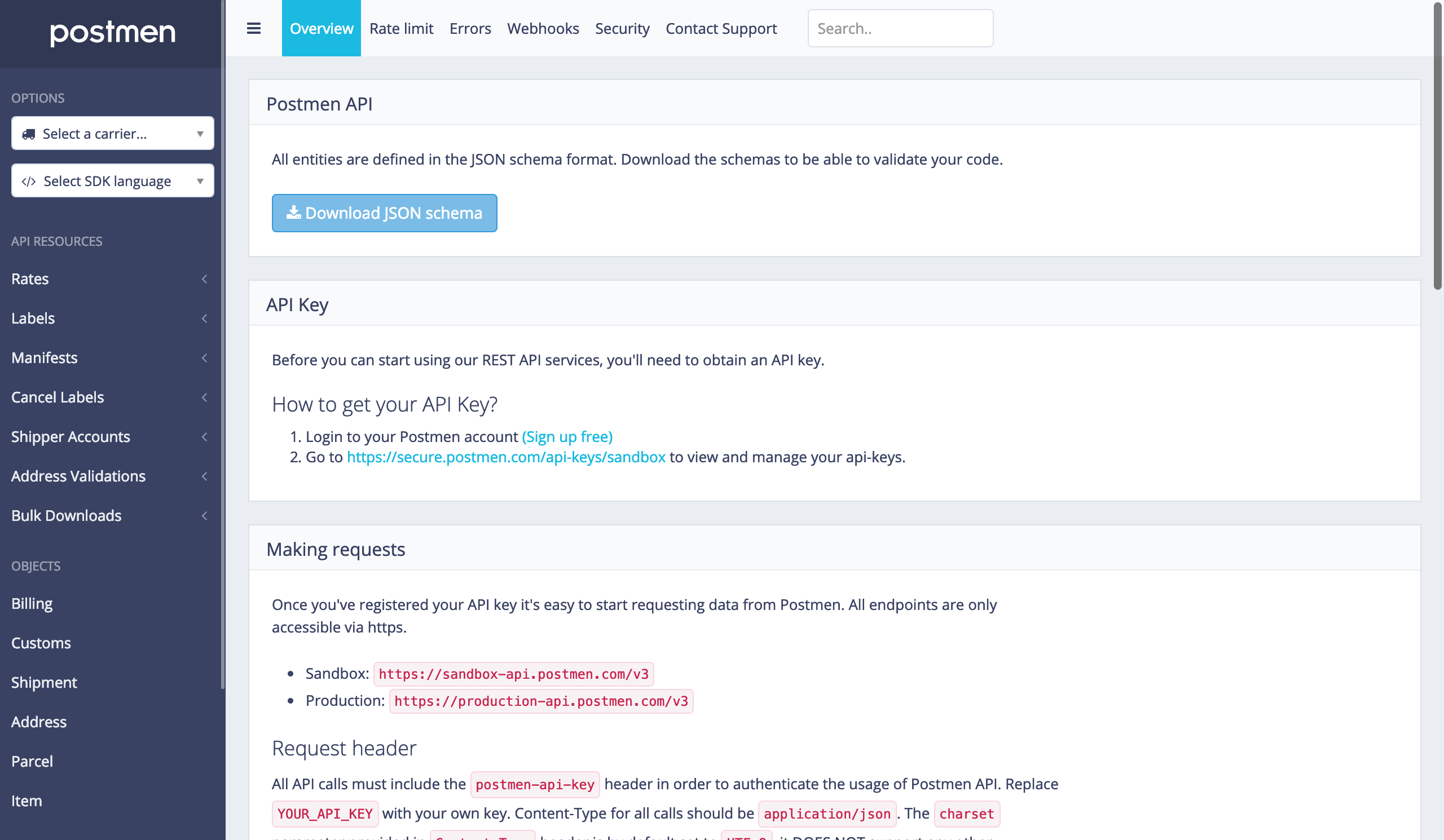Open the Labels resource in the sidebar

click(x=33, y=319)
